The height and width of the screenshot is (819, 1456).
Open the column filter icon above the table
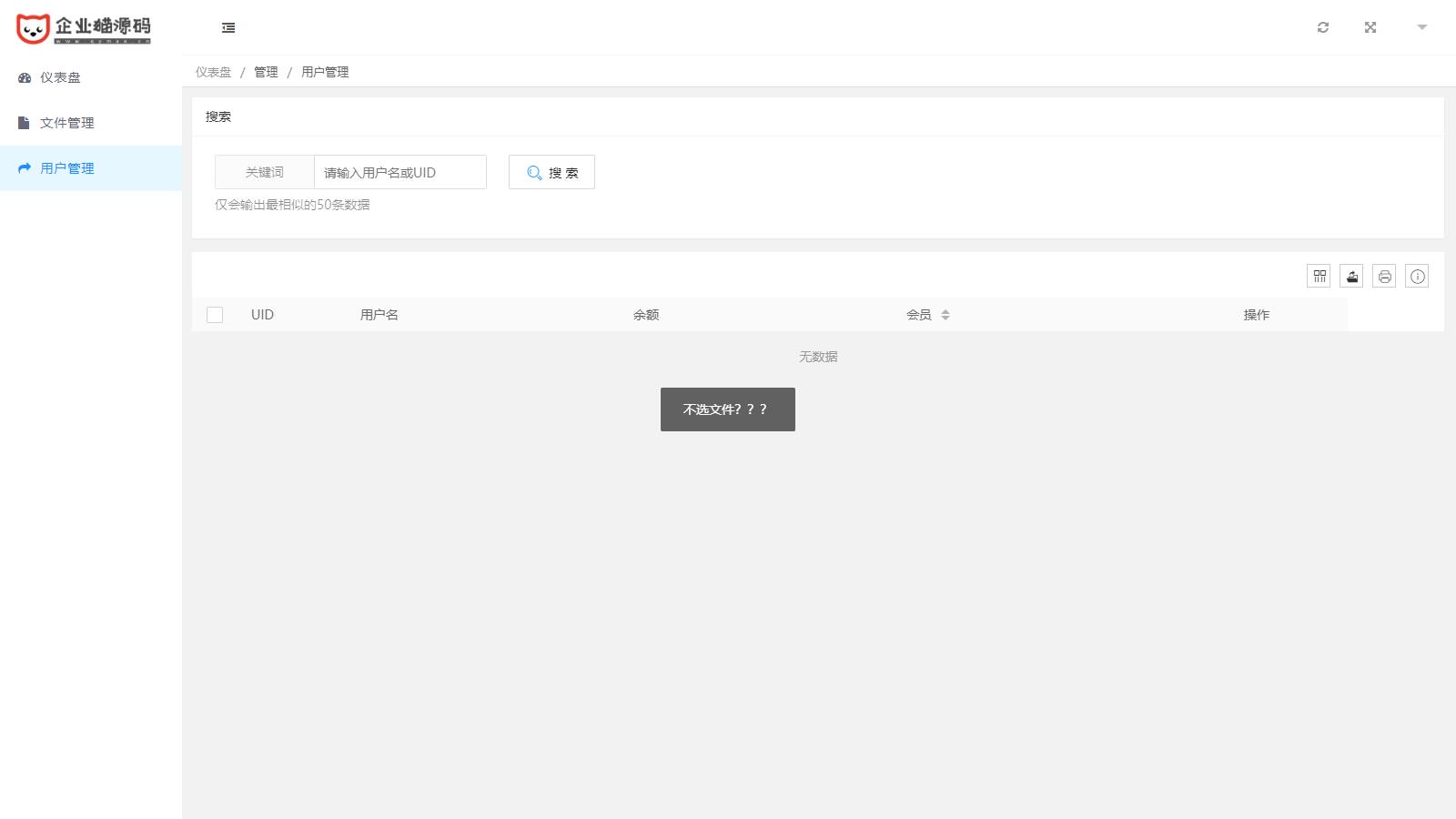1319,277
